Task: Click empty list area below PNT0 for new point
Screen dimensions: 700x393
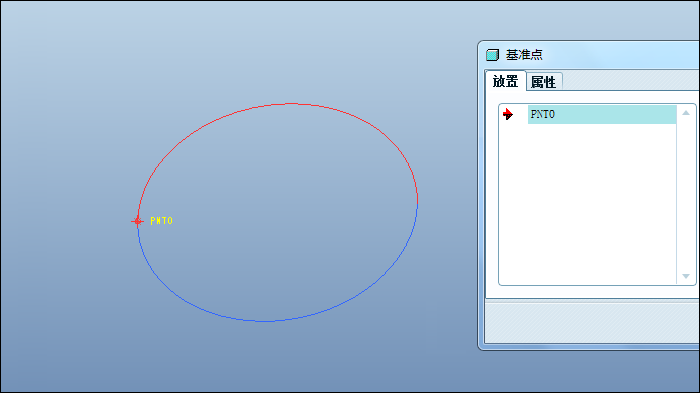Action: pyautogui.click(x=588, y=203)
